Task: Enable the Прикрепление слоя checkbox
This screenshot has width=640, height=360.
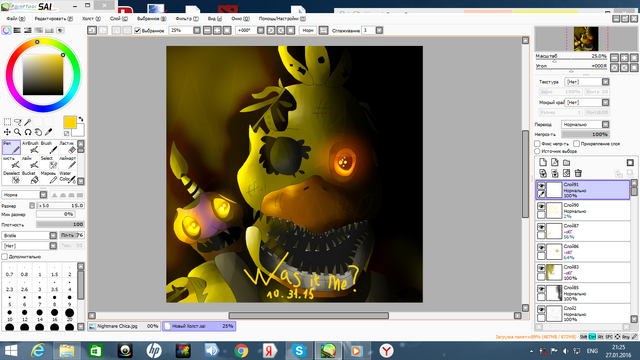Action: tap(576, 143)
